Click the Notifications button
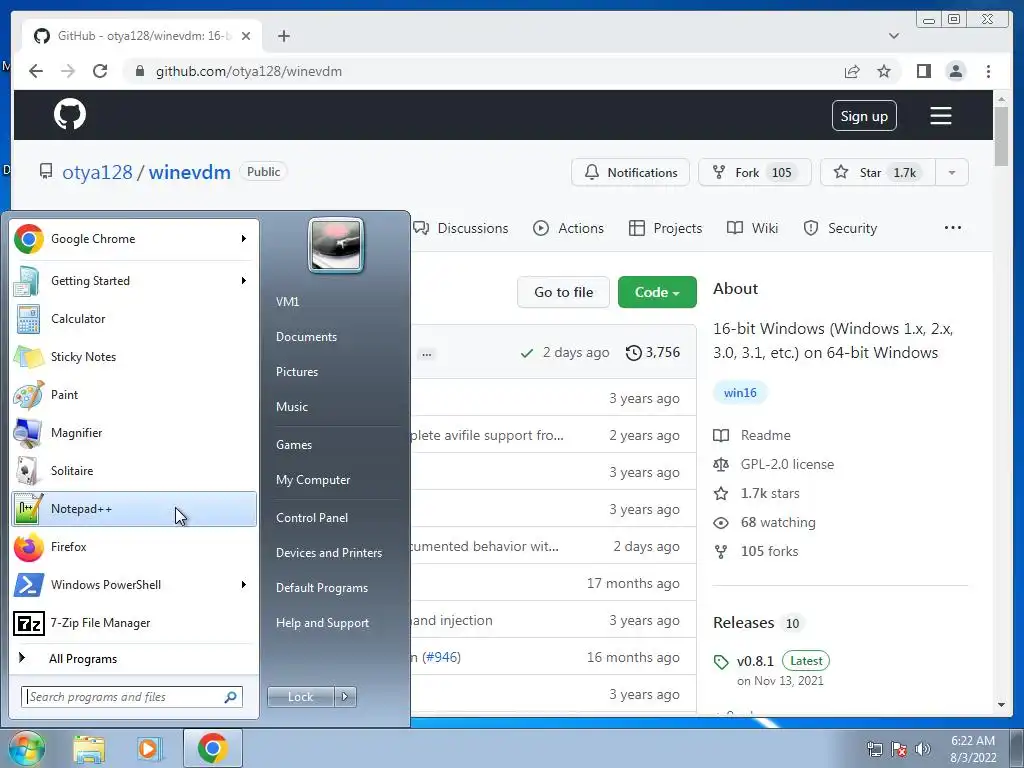This screenshot has height=768, width=1024. [630, 172]
